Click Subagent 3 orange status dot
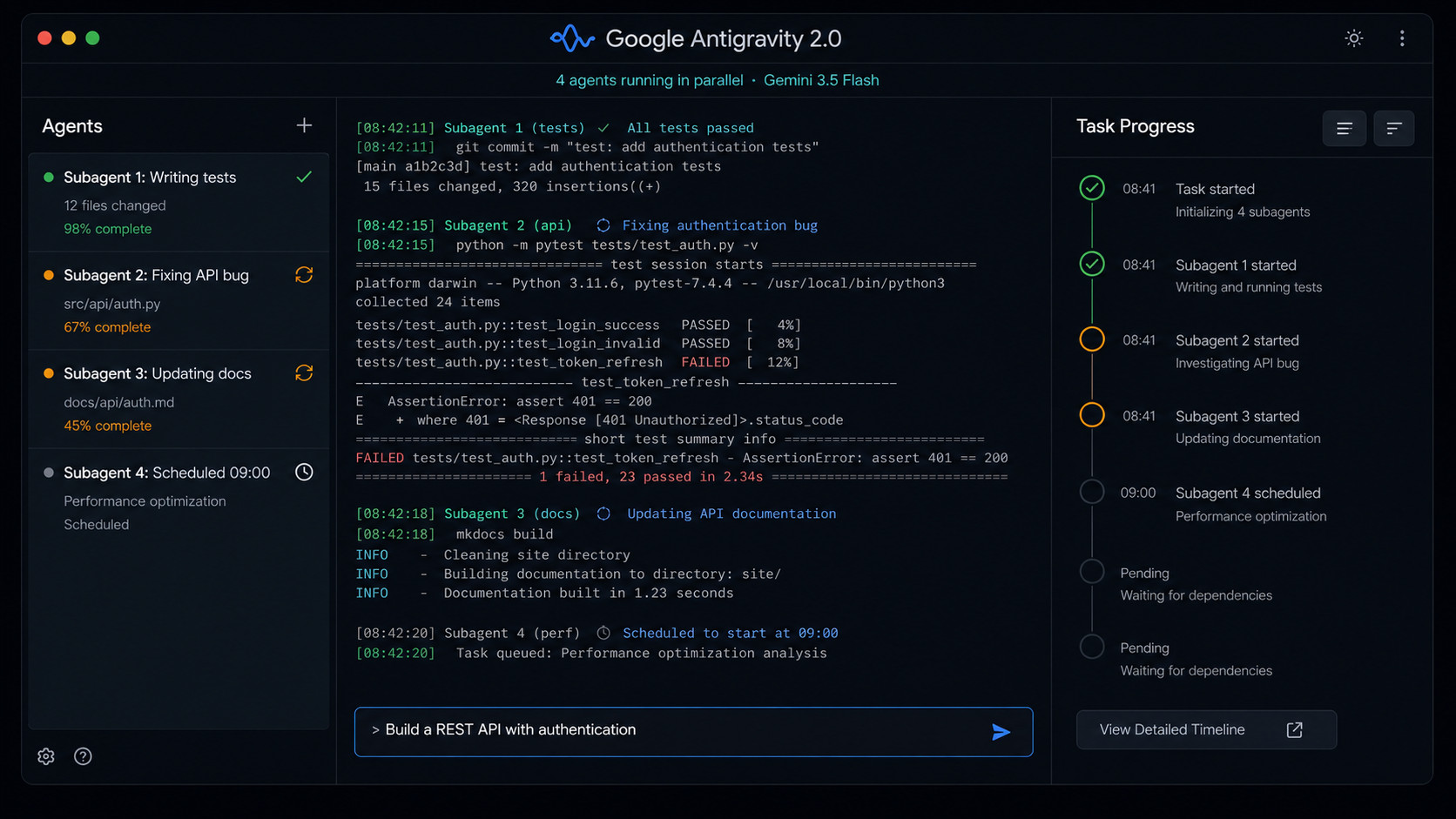 click(x=49, y=373)
